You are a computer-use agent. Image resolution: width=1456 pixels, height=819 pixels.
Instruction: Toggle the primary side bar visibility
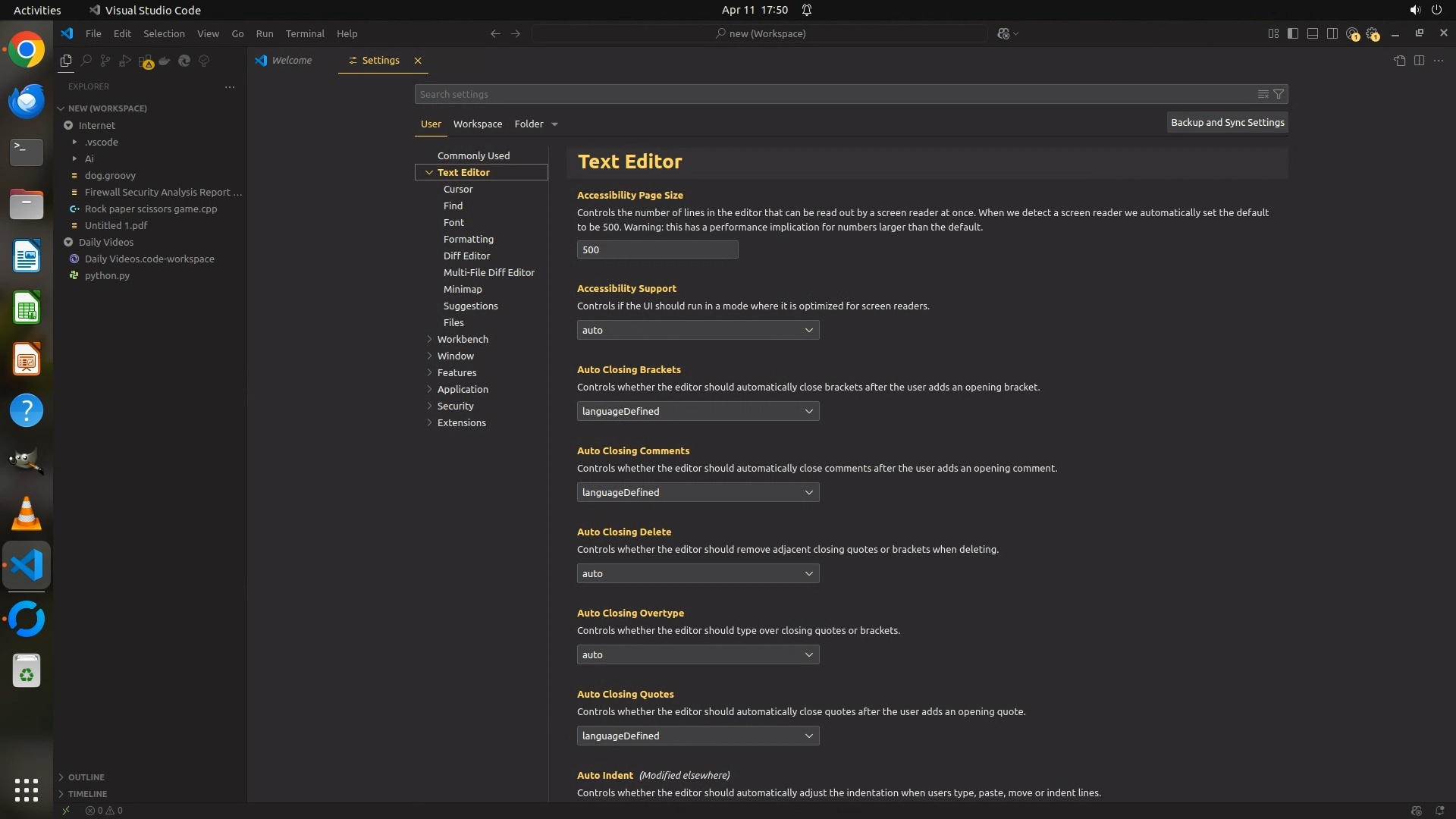(x=1293, y=33)
